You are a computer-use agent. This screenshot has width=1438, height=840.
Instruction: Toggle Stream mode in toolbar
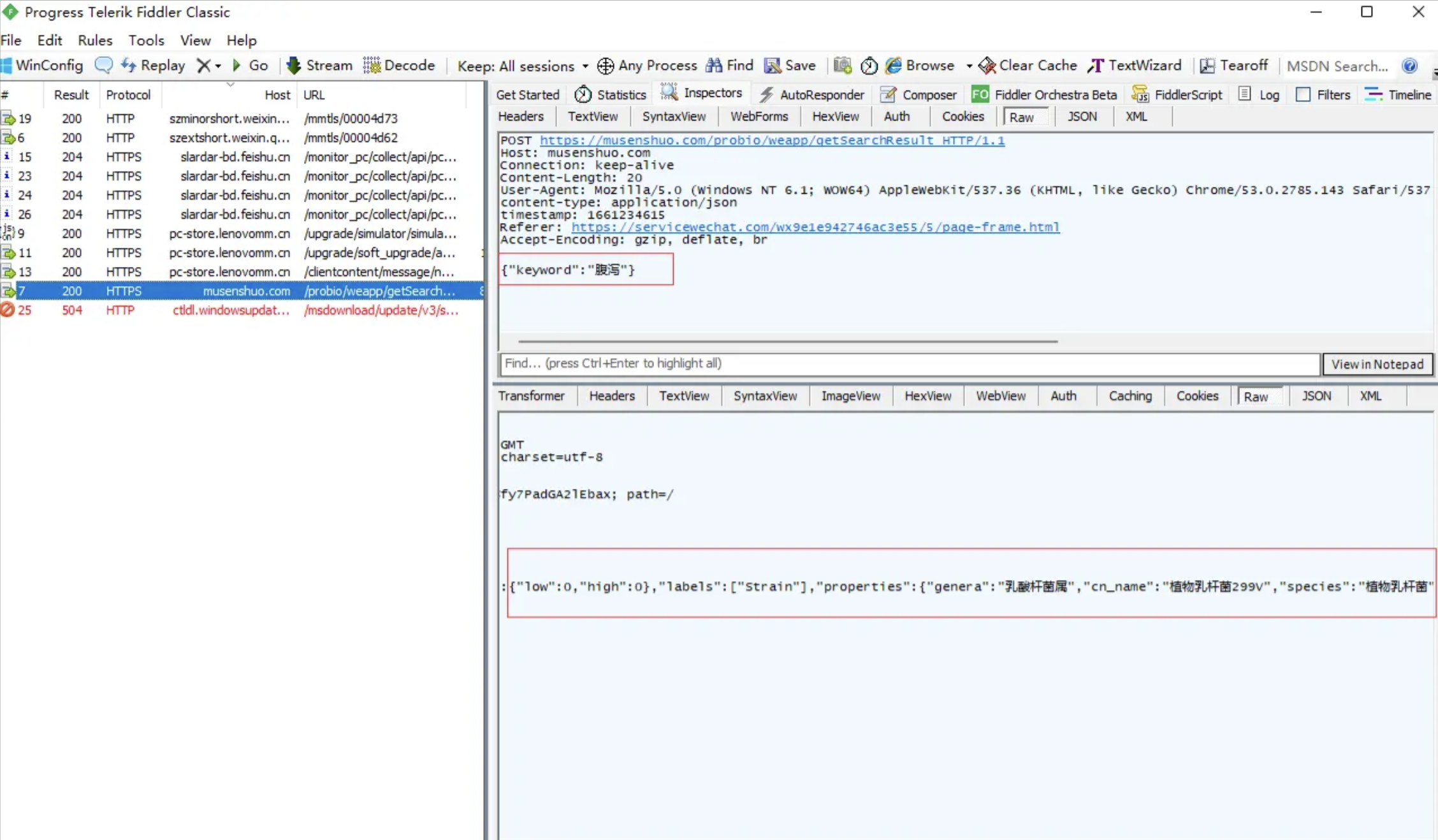[319, 66]
